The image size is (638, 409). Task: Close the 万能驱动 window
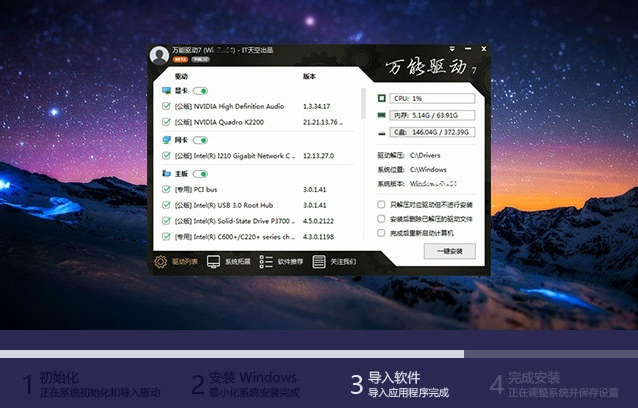click(484, 49)
